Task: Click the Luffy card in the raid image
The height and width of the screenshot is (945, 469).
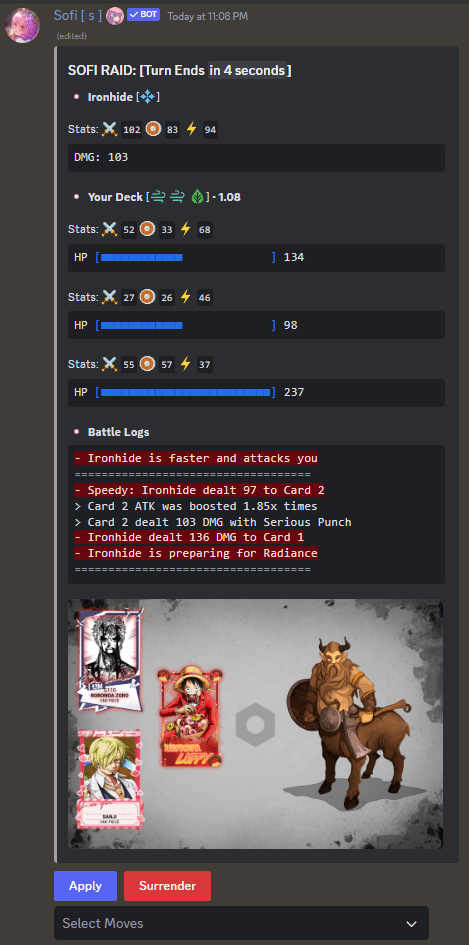Action: pos(190,716)
